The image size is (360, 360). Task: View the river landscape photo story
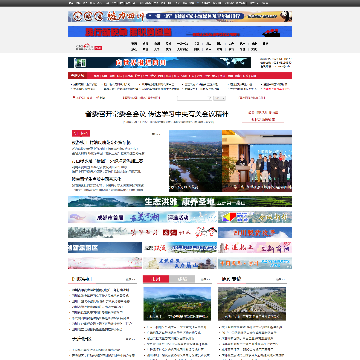click(195, 161)
